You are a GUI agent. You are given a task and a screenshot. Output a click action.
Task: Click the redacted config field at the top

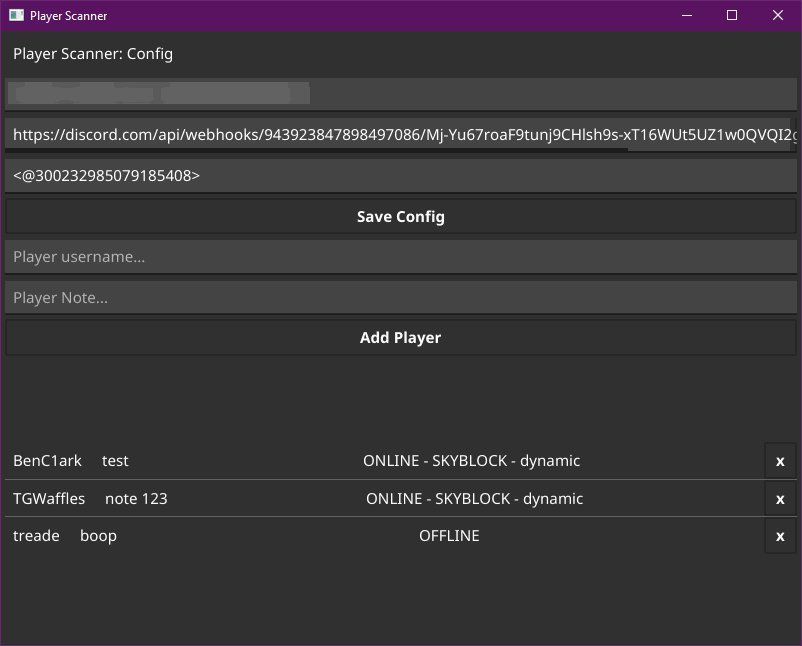(400, 93)
